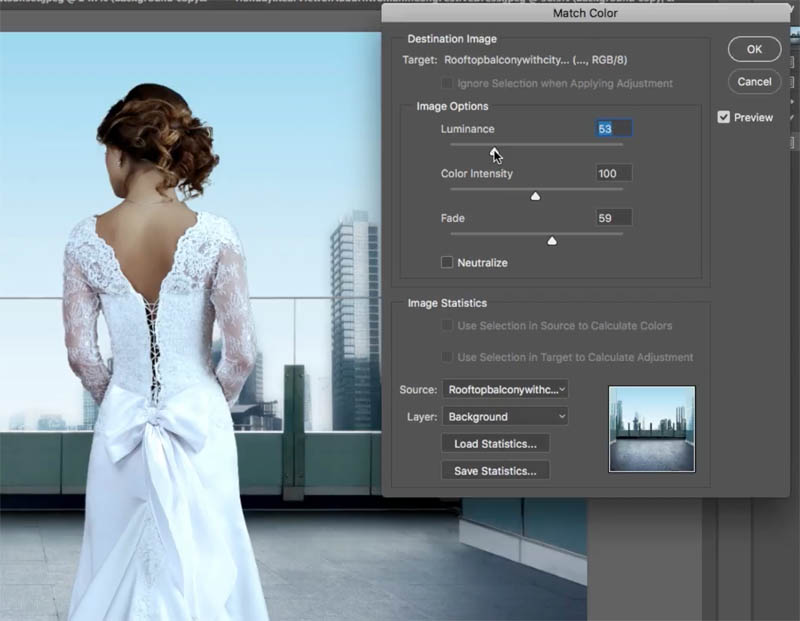Click the Color Intensity slider handle
Screen dimensions: 800x621
coord(535,196)
